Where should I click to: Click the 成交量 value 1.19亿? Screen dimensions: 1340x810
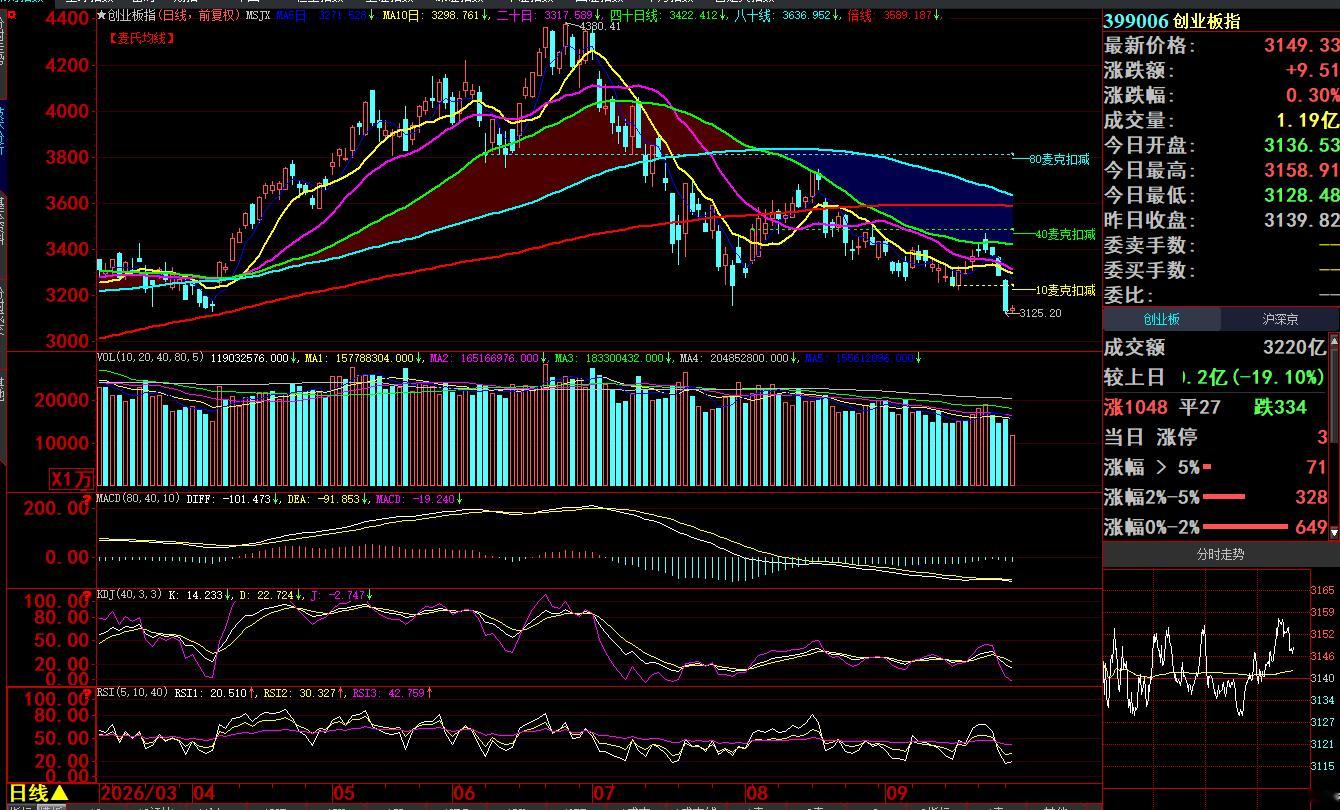click(x=1307, y=120)
